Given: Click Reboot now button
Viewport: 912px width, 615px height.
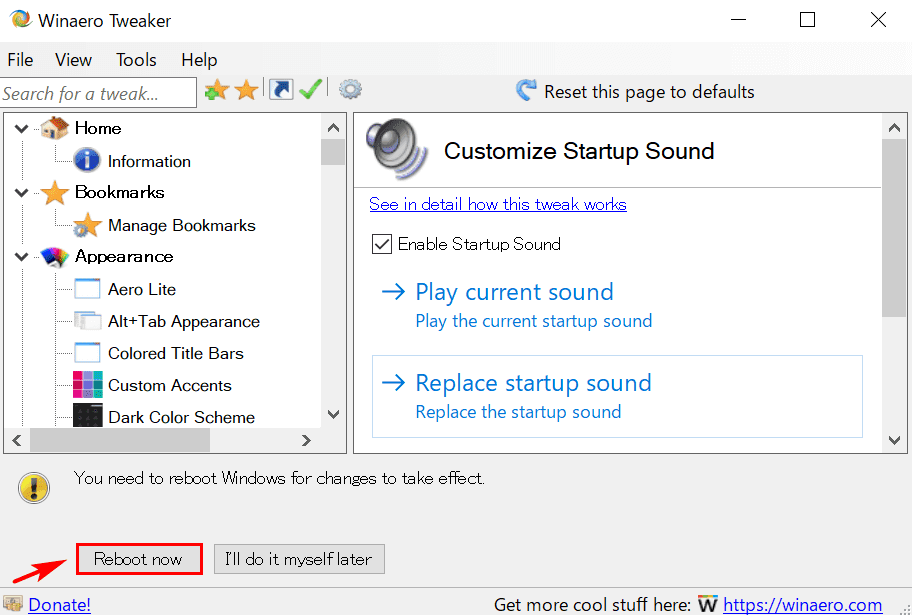Looking at the screenshot, I should (x=139, y=559).
